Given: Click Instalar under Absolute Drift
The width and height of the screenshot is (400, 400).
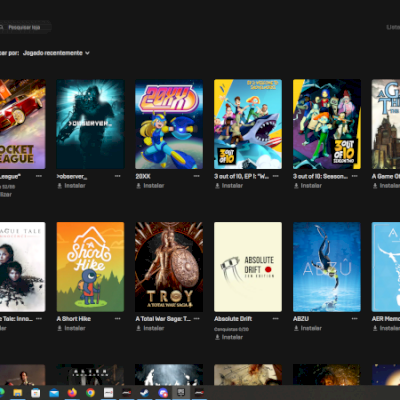Looking at the screenshot, I should [232, 337].
